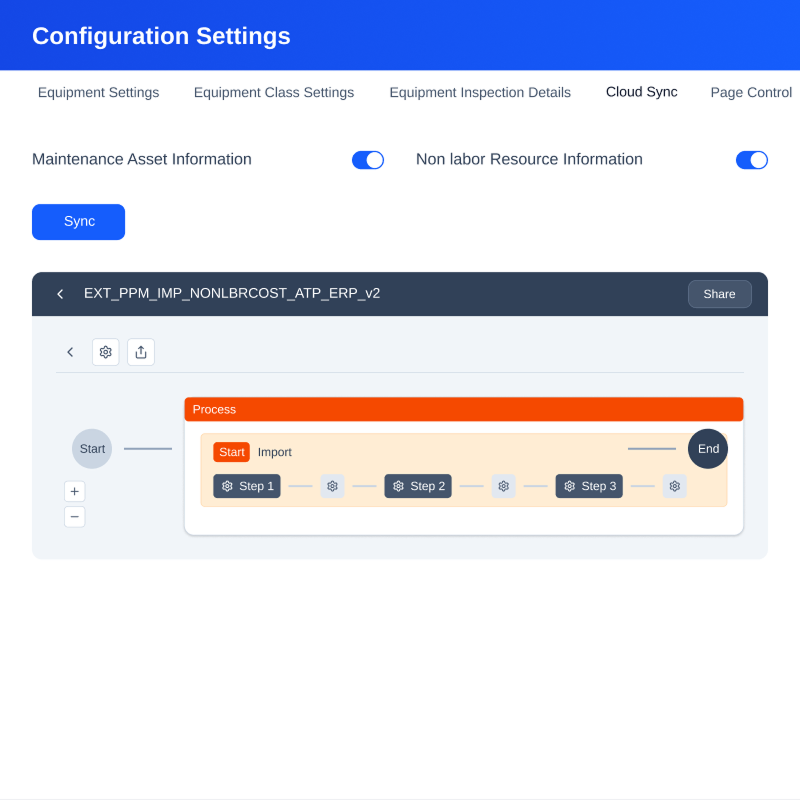Click the export/share icon in the flow toolbar
The height and width of the screenshot is (800, 800).
click(x=141, y=352)
